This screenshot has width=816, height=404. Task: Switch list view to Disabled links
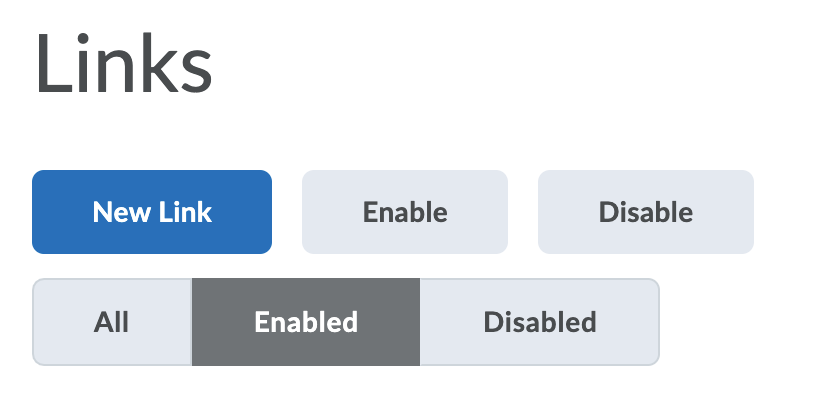(540, 322)
